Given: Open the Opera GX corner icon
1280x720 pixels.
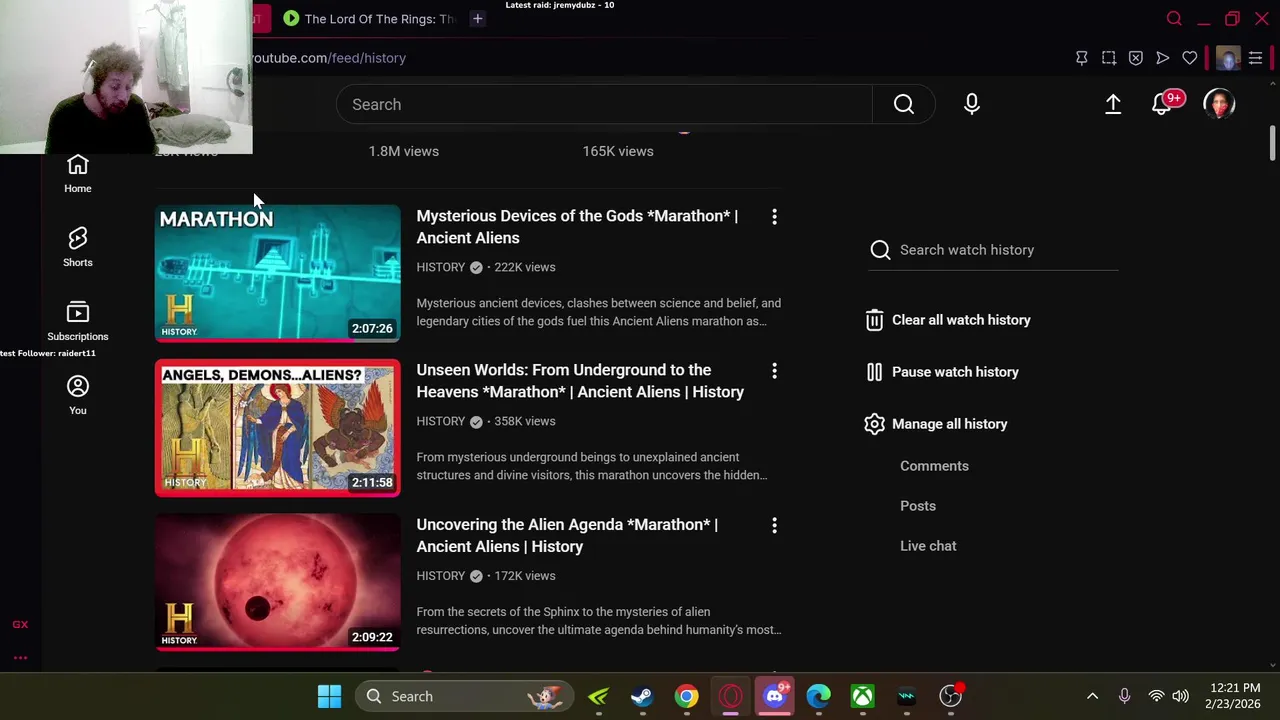Looking at the screenshot, I should (20, 624).
